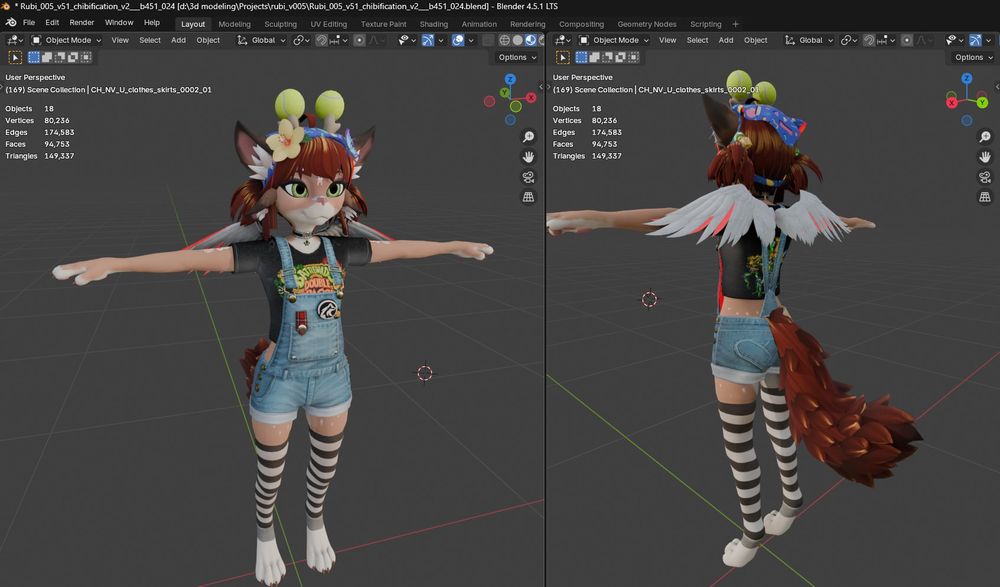1000x587 pixels.
Task: Open pivot point dropdown in left viewport
Action: point(301,40)
